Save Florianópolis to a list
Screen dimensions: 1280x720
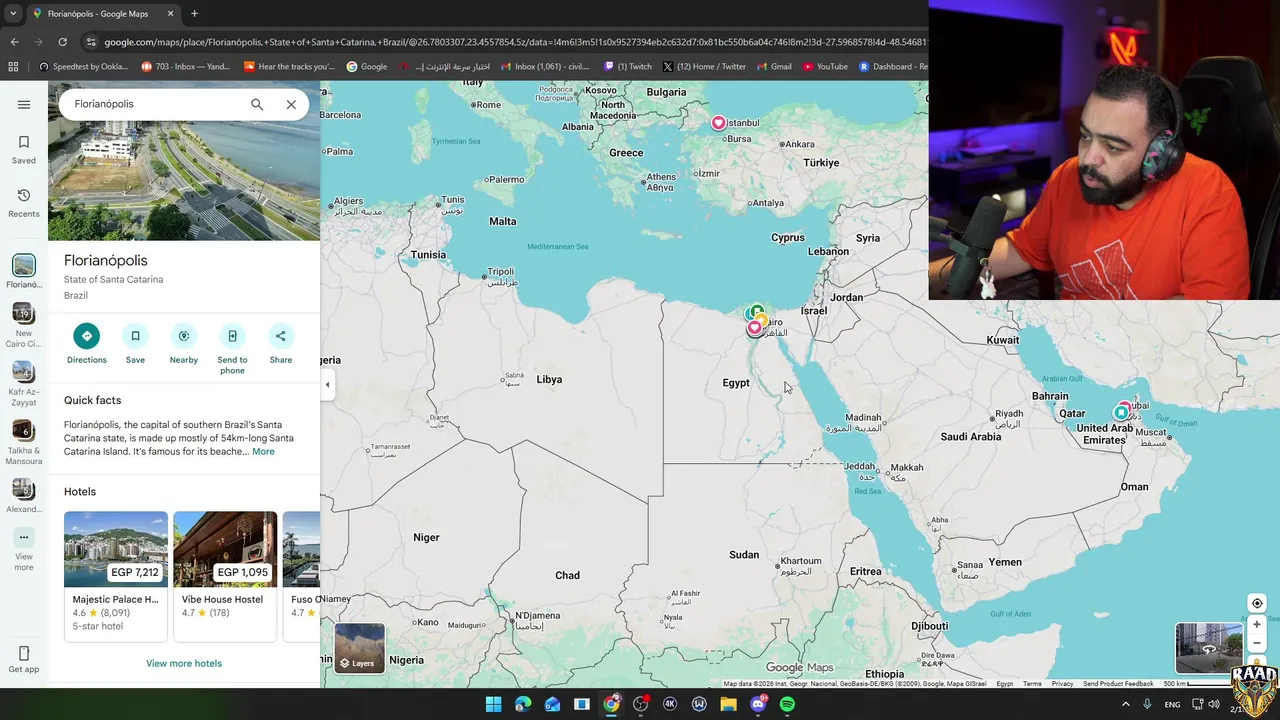[135, 343]
